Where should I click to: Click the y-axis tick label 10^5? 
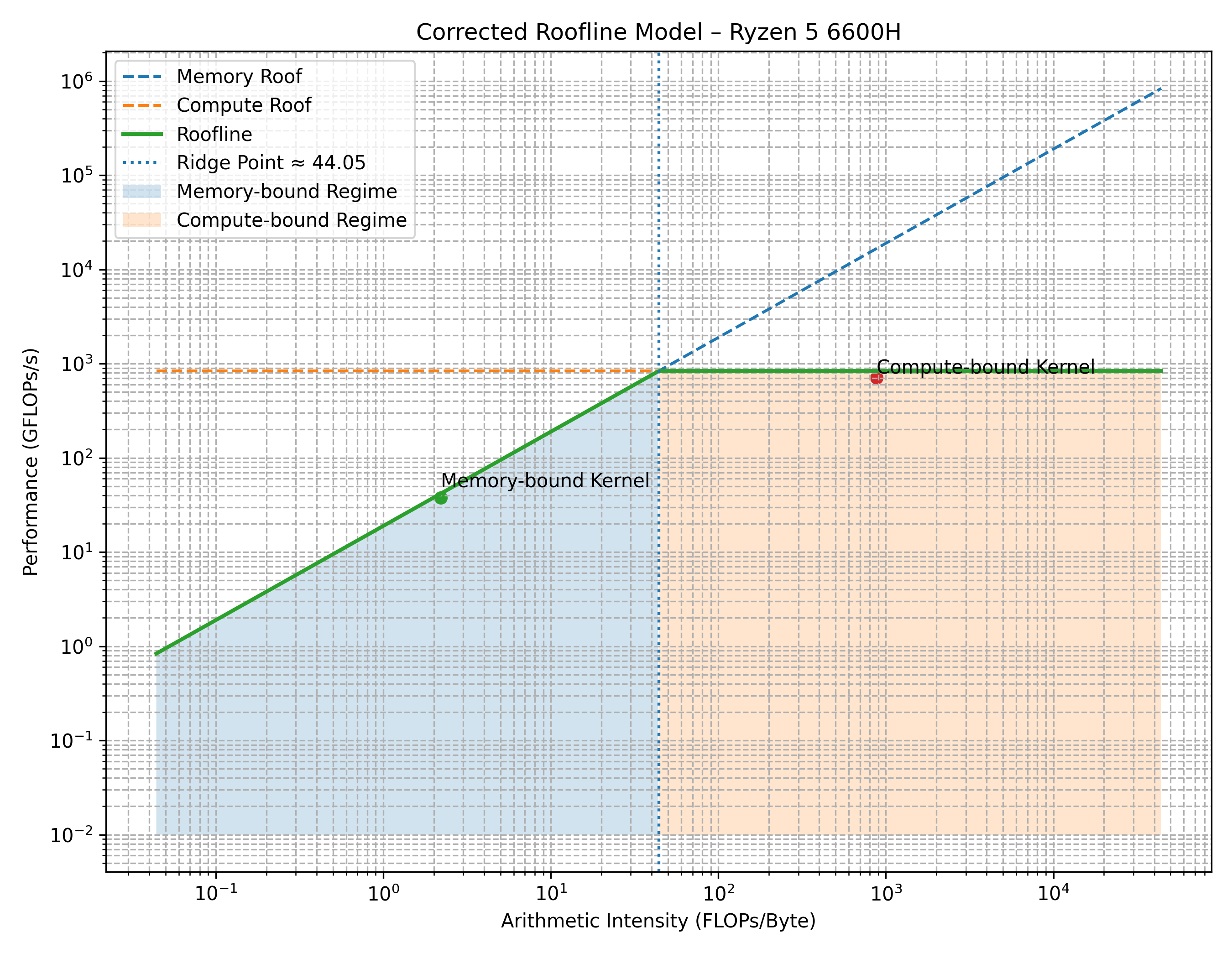76,175
